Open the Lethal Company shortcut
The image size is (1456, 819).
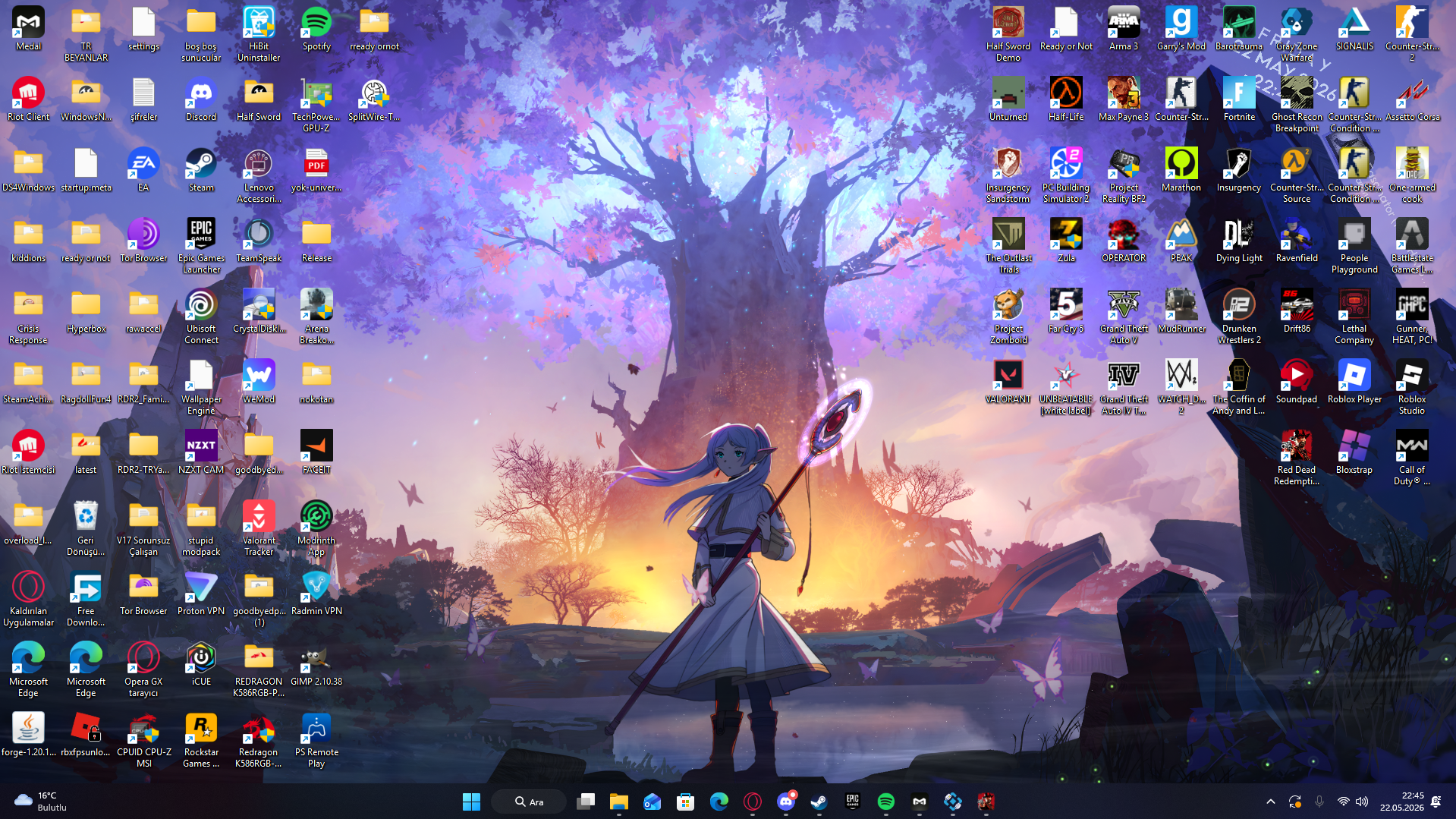tap(1354, 317)
